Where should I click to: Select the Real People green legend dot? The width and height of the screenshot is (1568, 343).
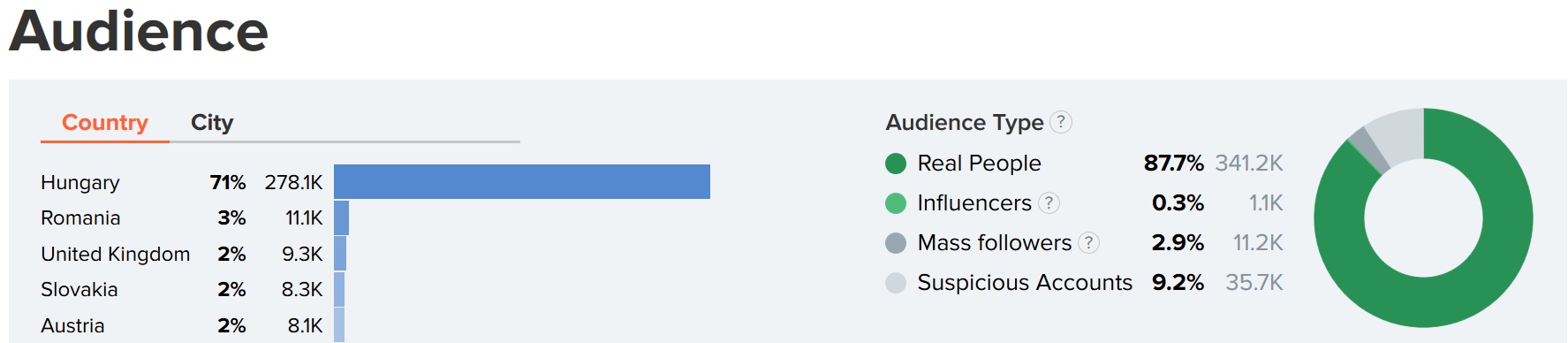pos(896,164)
